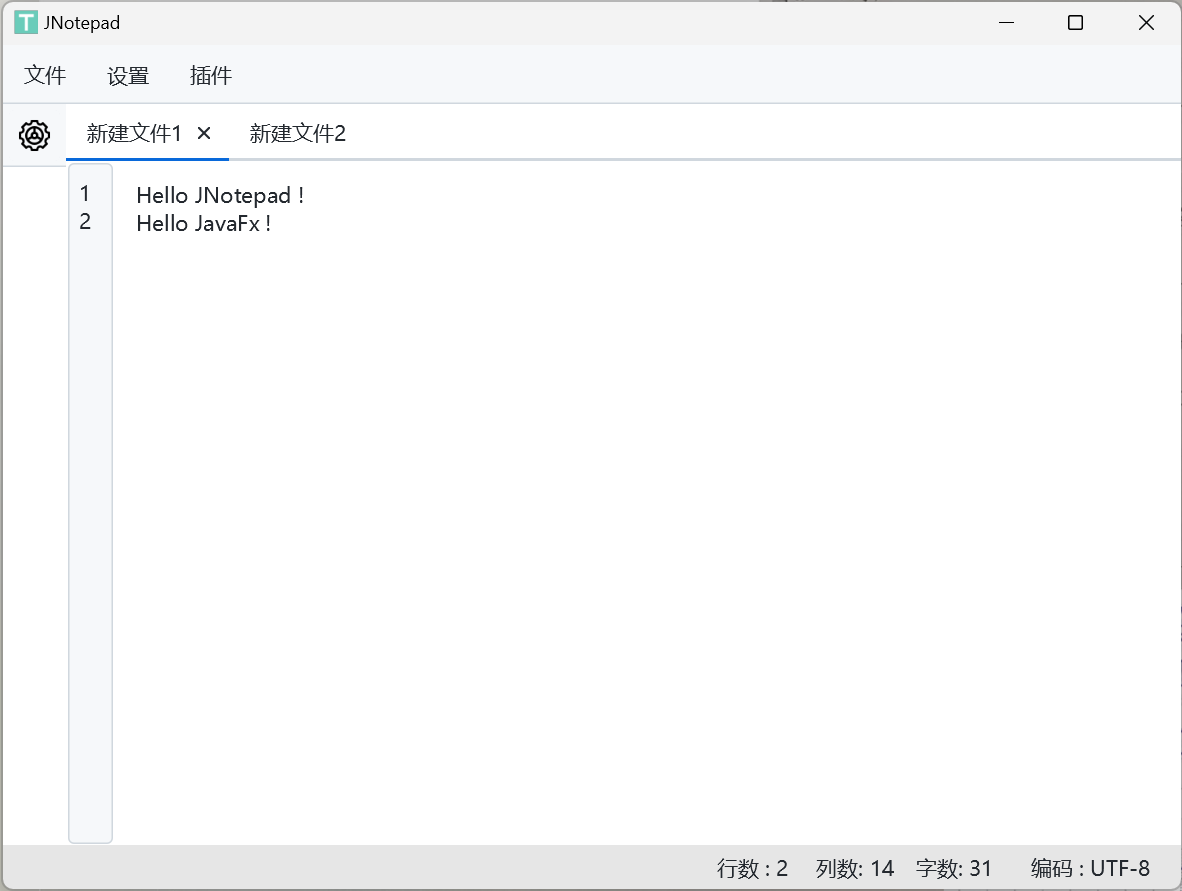
Task: Close the JNotepad window
Action: click(1146, 23)
